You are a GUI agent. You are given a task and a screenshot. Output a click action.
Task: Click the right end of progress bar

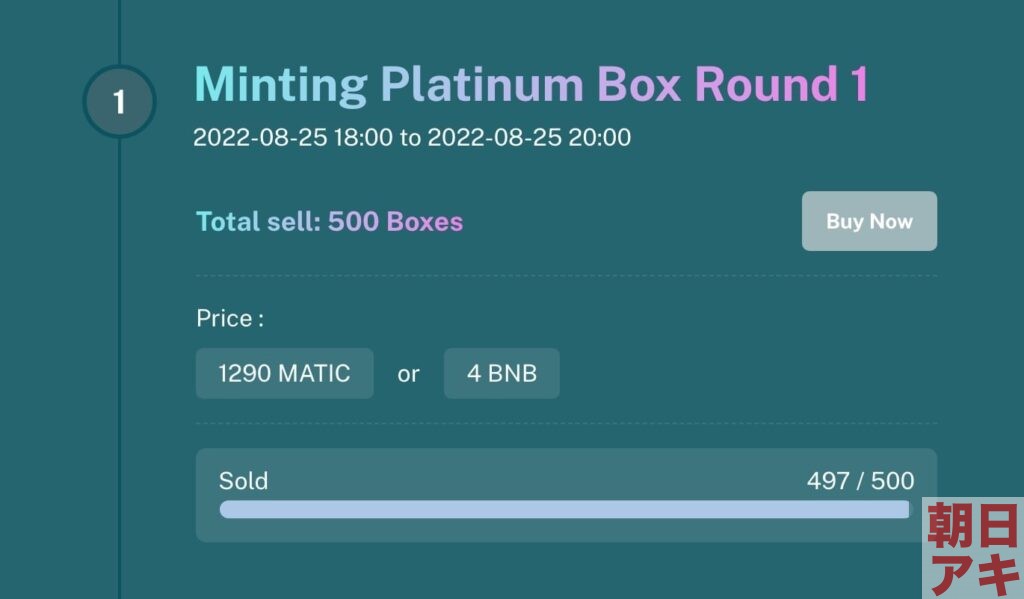pos(904,510)
